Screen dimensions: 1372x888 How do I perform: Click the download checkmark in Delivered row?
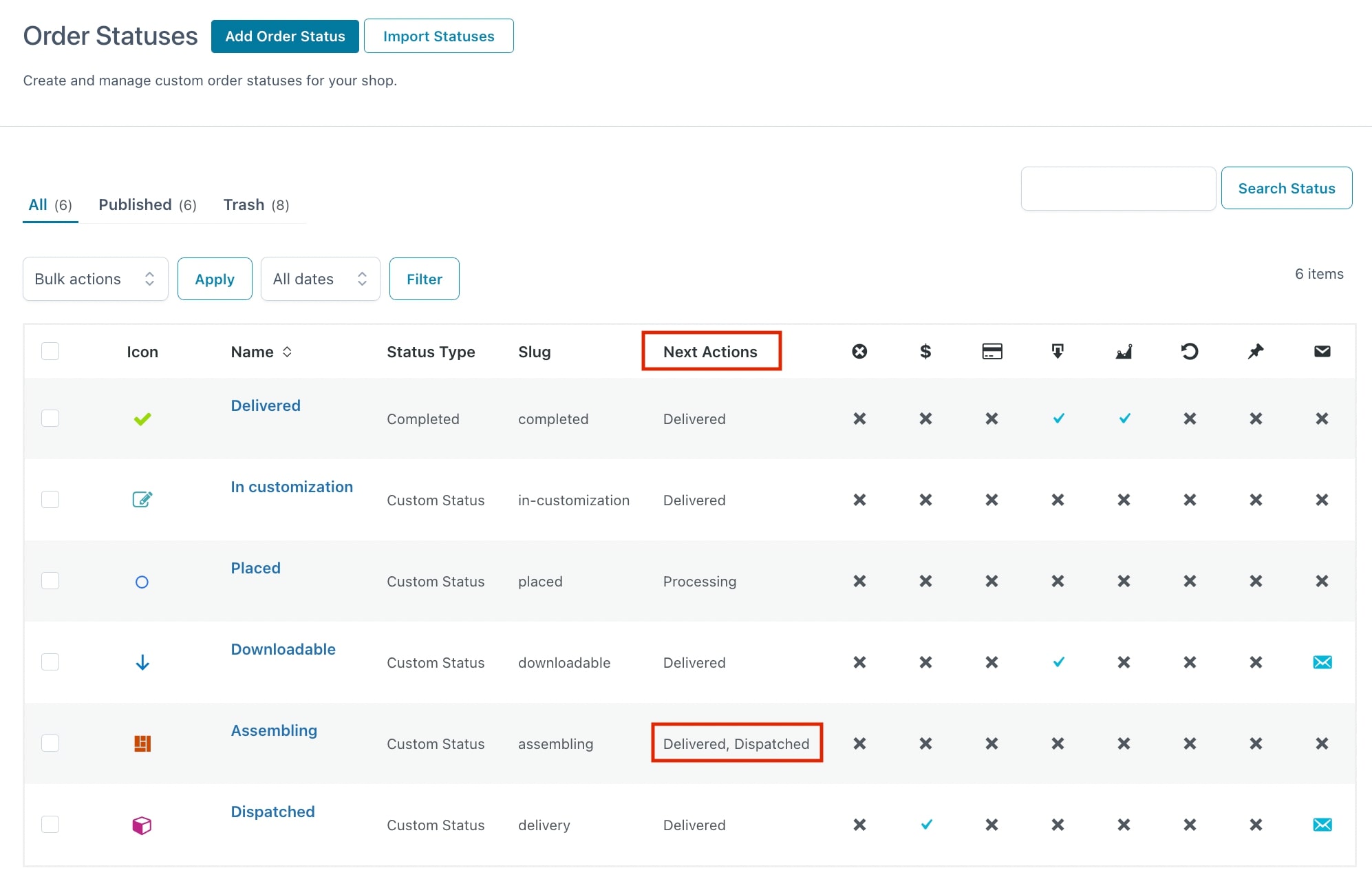1058,419
